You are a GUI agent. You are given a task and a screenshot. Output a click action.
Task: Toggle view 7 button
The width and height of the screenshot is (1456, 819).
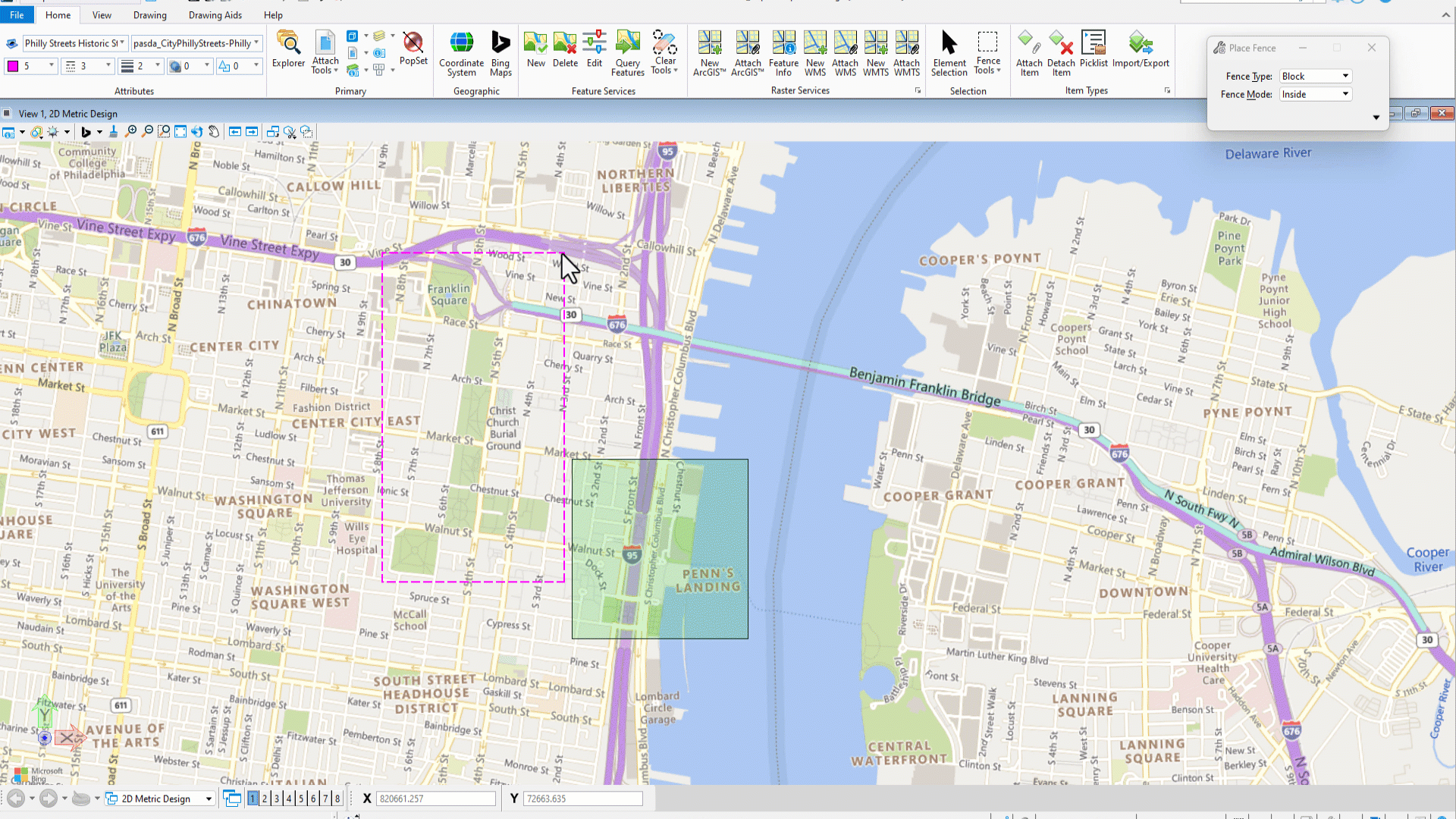point(325,799)
